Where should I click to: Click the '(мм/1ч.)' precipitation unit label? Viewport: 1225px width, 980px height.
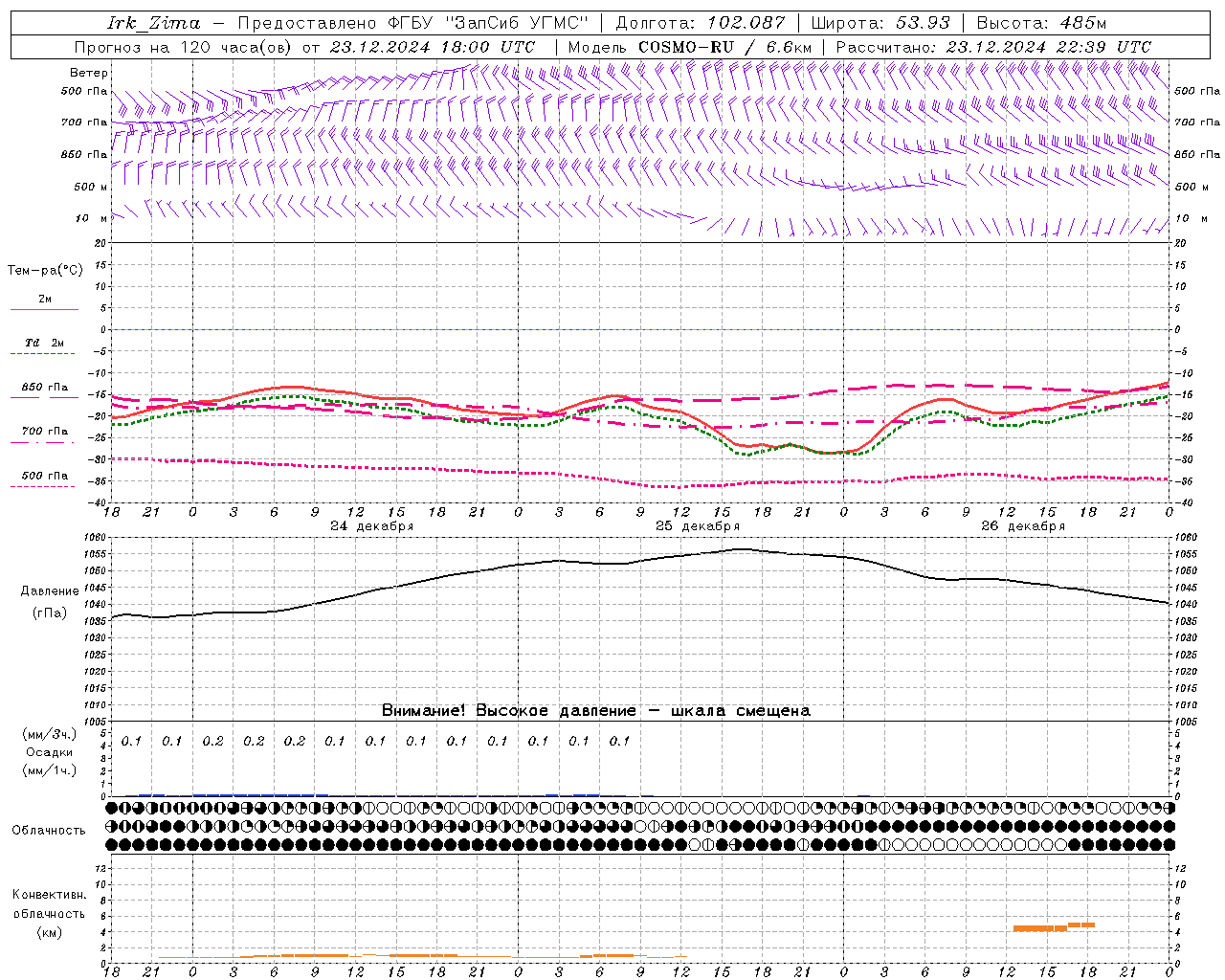[50, 770]
